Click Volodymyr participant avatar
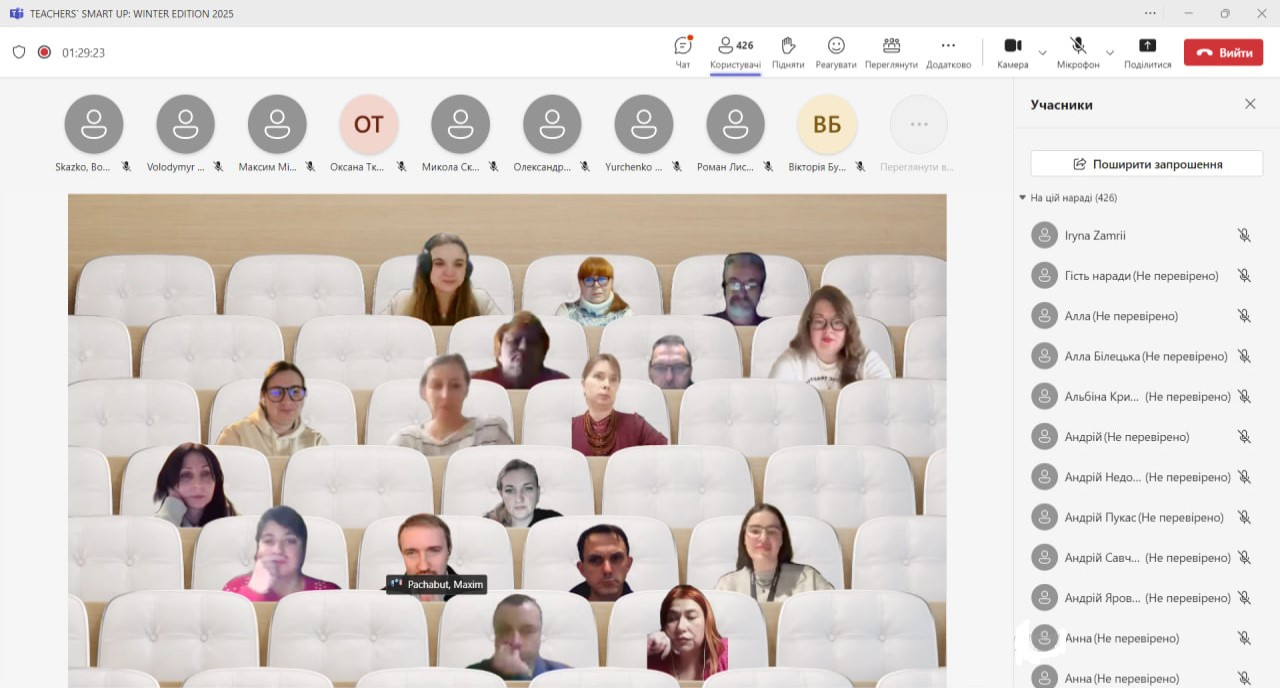The height and width of the screenshot is (688, 1280). [185, 124]
